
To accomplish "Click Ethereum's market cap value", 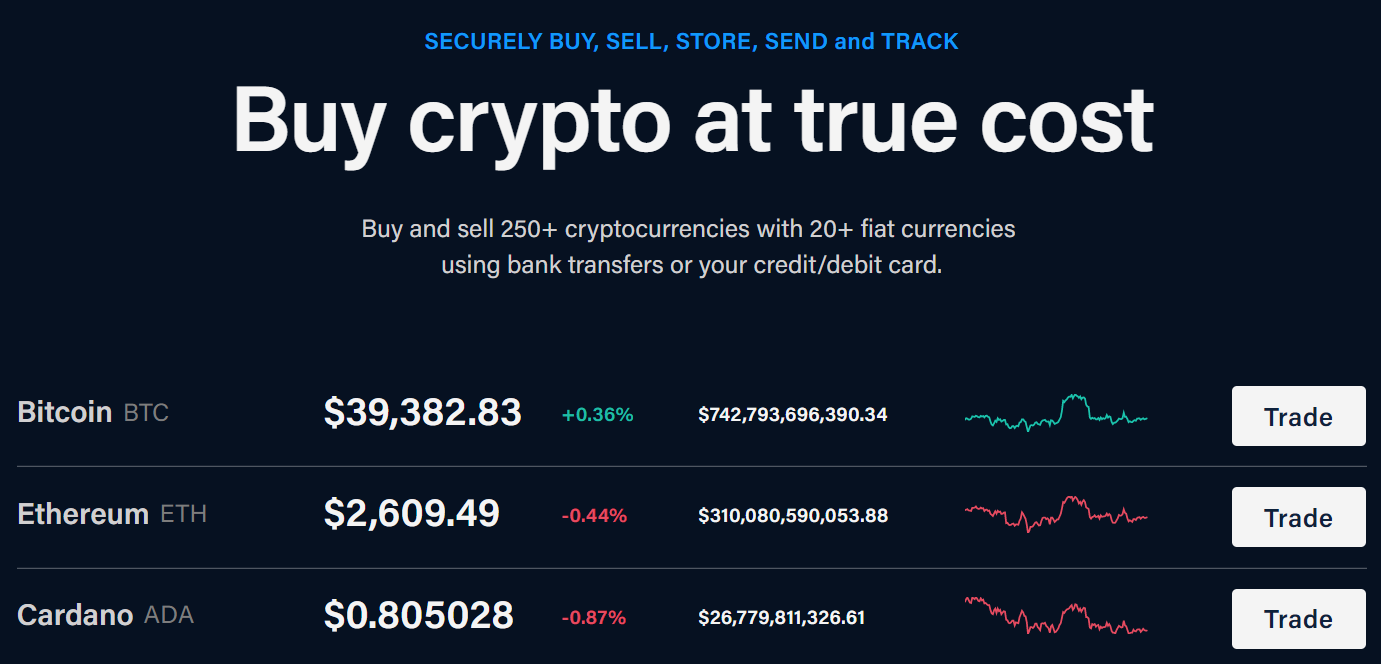I will click(x=792, y=516).
